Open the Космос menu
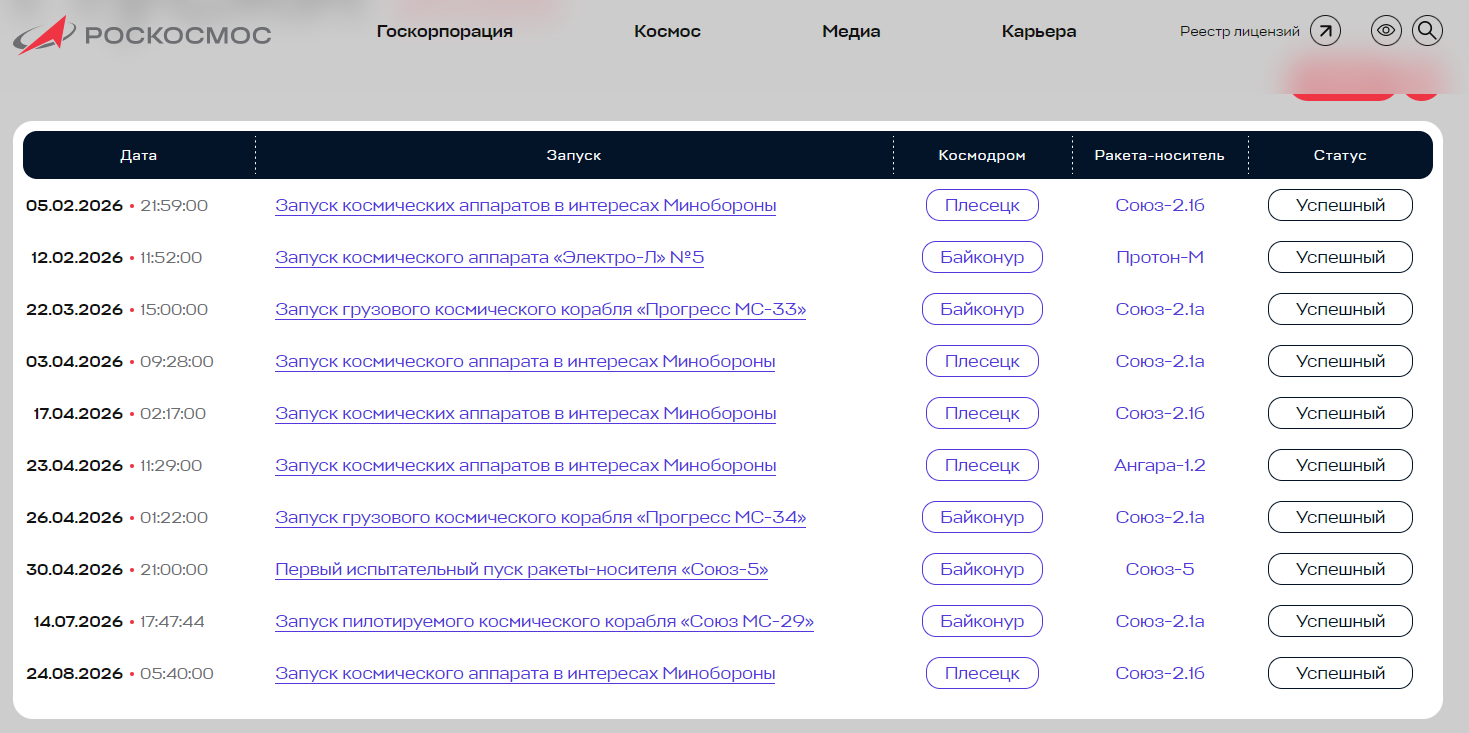1469x733 pixels. (667, 31)
